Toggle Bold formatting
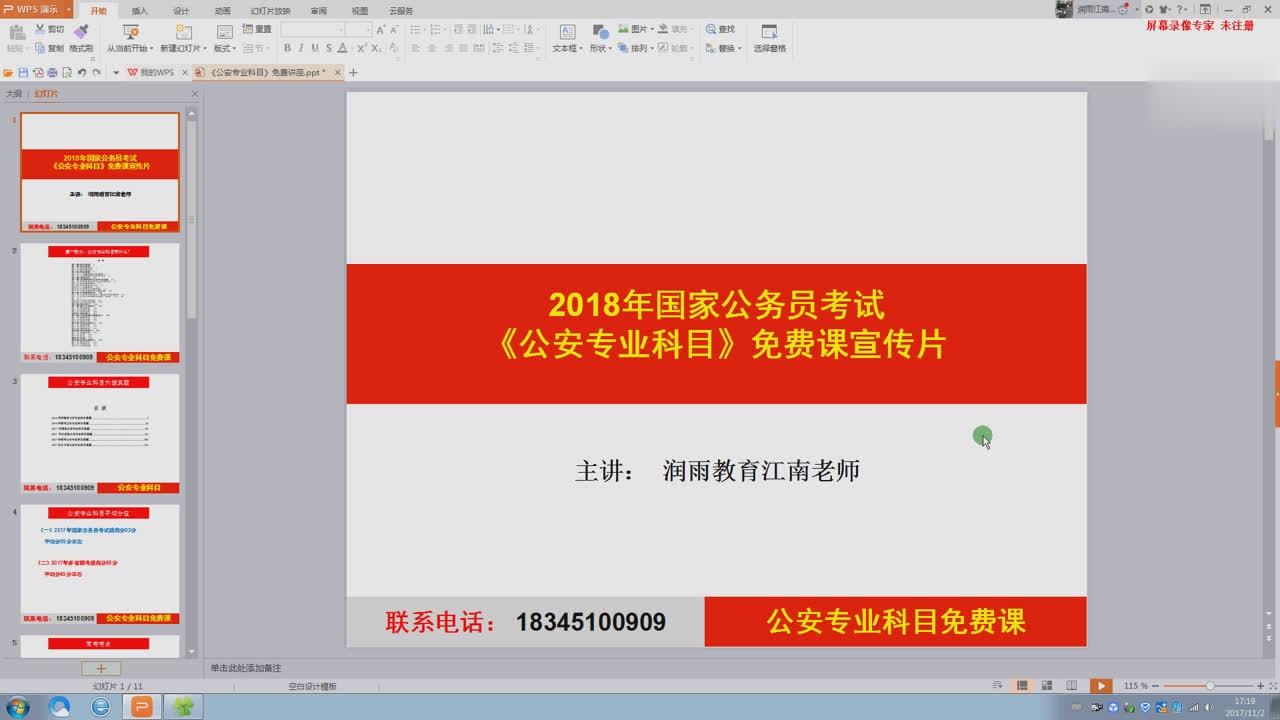The height and width of the screenshot is (720, 1280). [x=287, y=48]
